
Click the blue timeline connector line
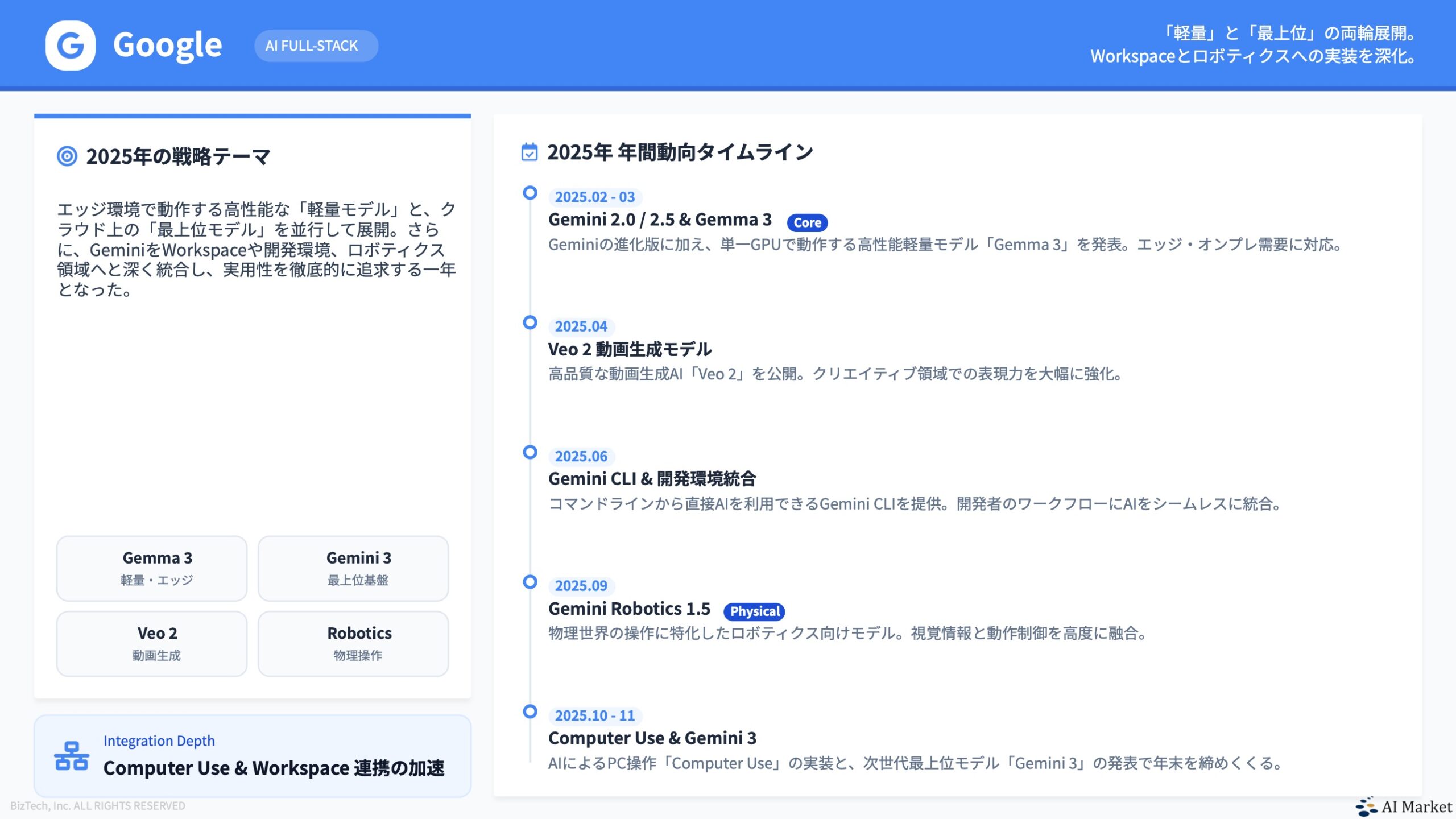pos(531,398)
